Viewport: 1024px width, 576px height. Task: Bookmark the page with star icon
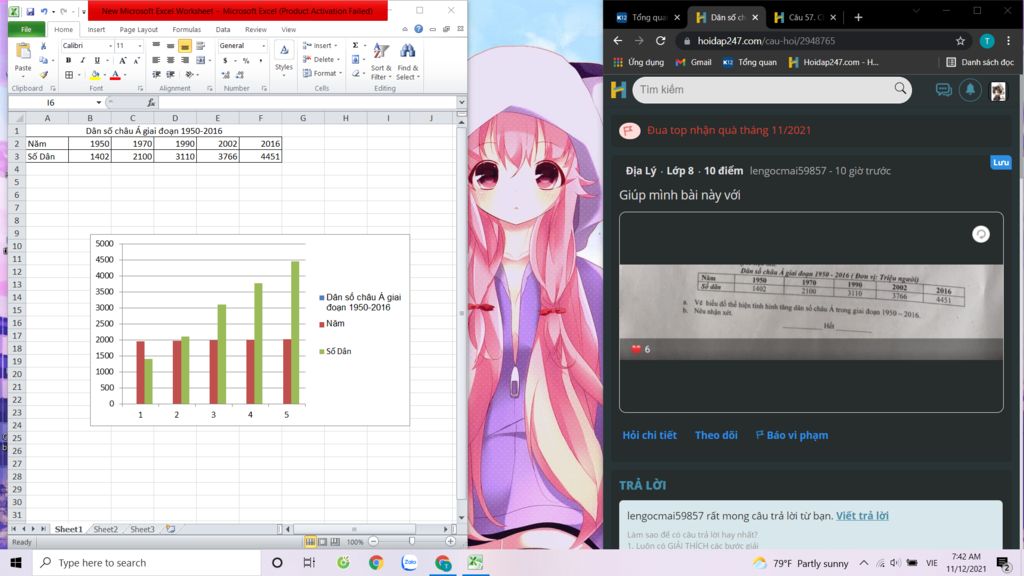click(960, 40)
